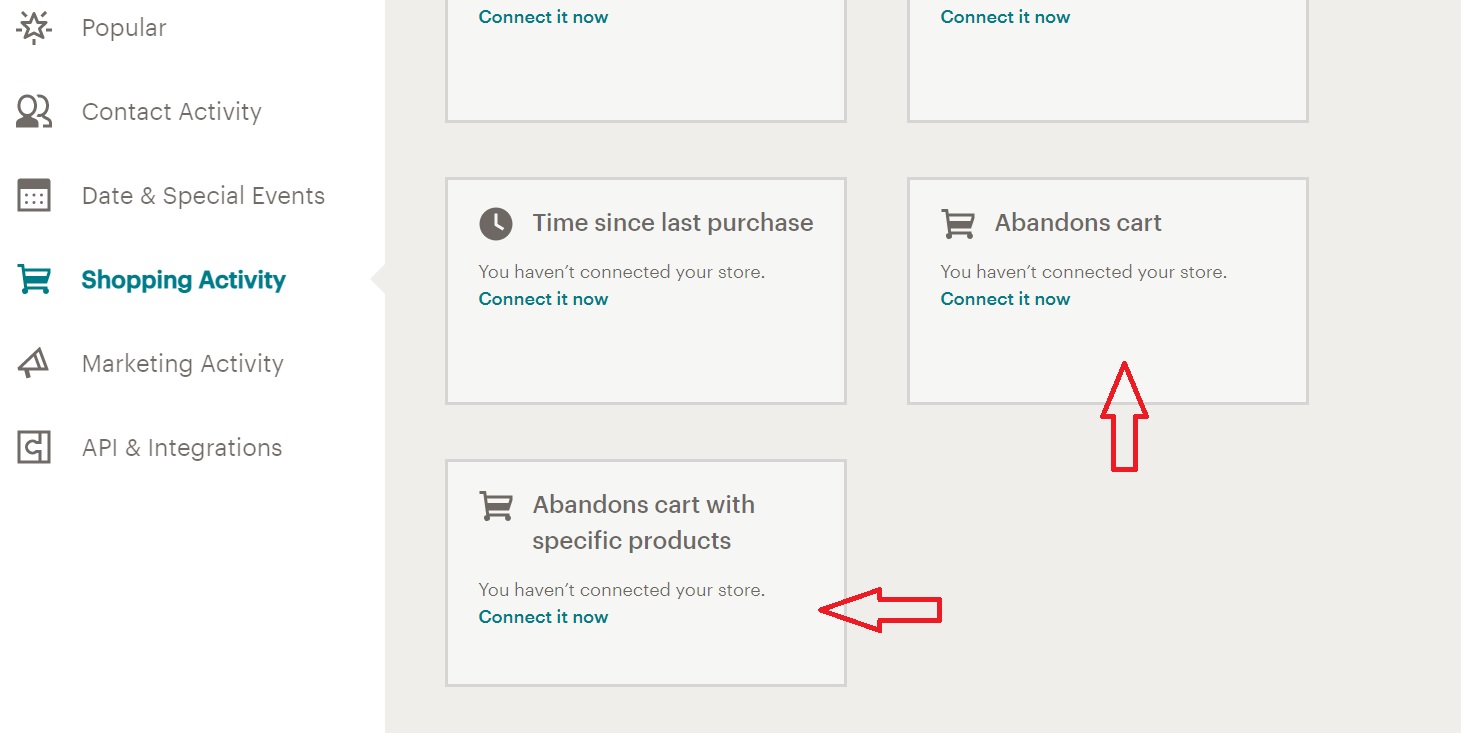
Task: Go to the Marketing Activity category
Action: (x=182, y=363)
